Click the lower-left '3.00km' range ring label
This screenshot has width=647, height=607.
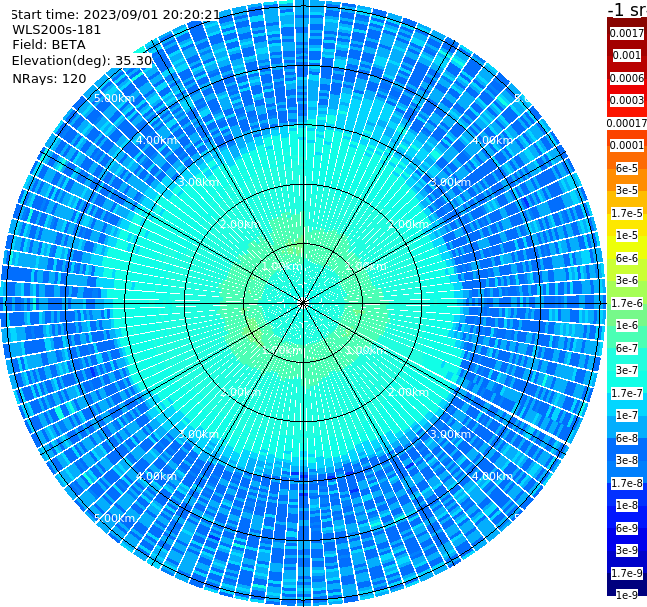198,434
